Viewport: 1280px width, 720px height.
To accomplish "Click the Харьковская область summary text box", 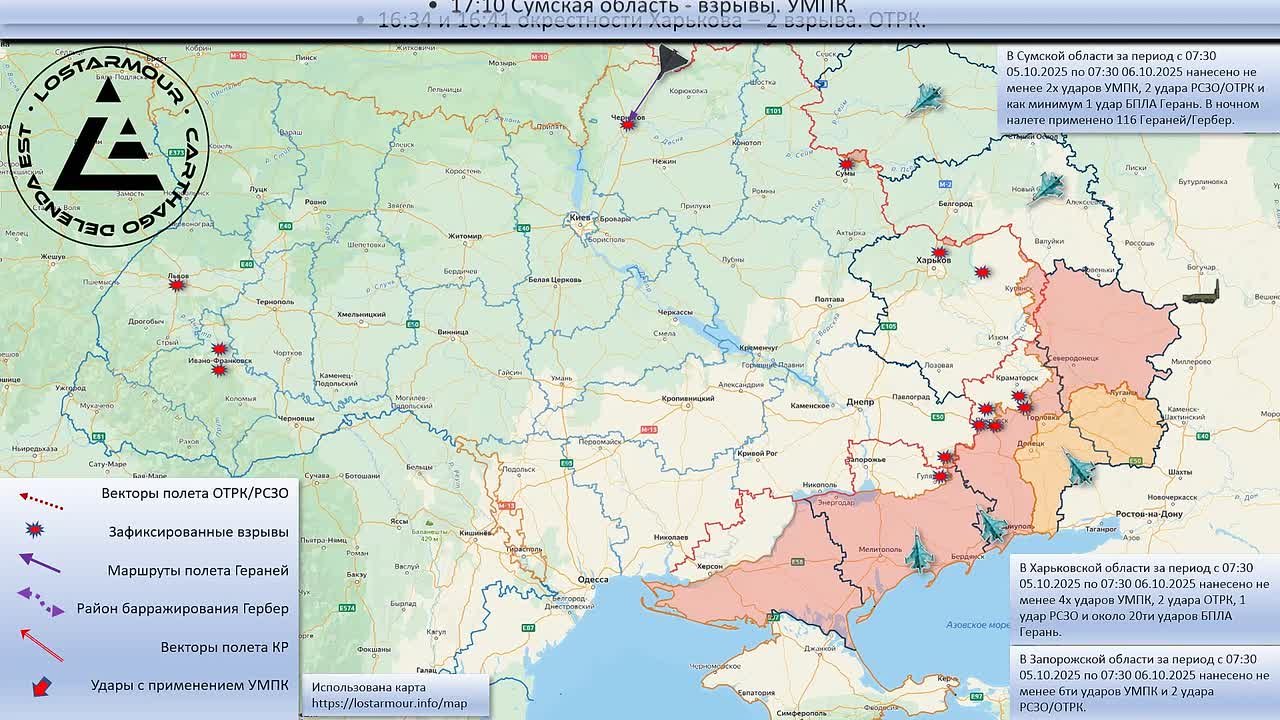I will 1143,598.
